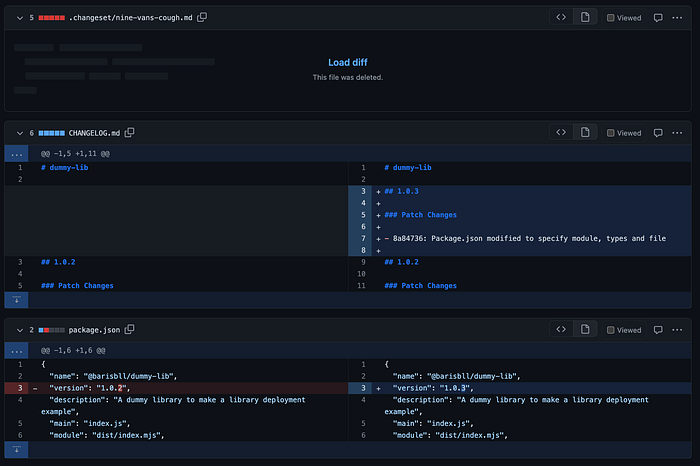Copy the CHANGELOG.md file path
700x466 pixels.
click(x=129, y=133)
